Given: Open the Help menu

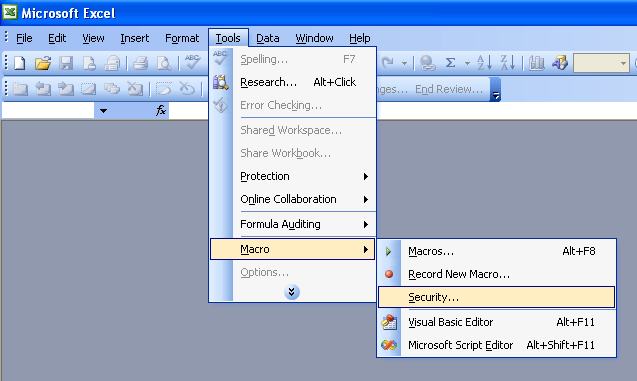Looking at the screenshot, I should pyautogui.click(x=360, y=38).
